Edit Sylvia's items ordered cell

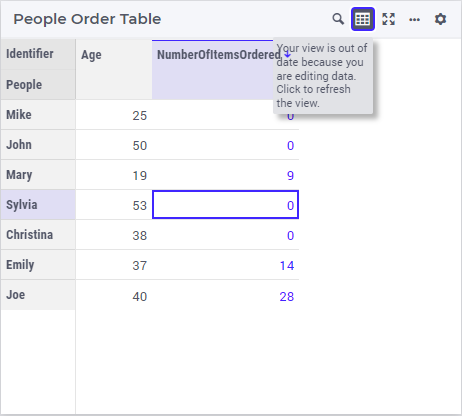point(225,205)
